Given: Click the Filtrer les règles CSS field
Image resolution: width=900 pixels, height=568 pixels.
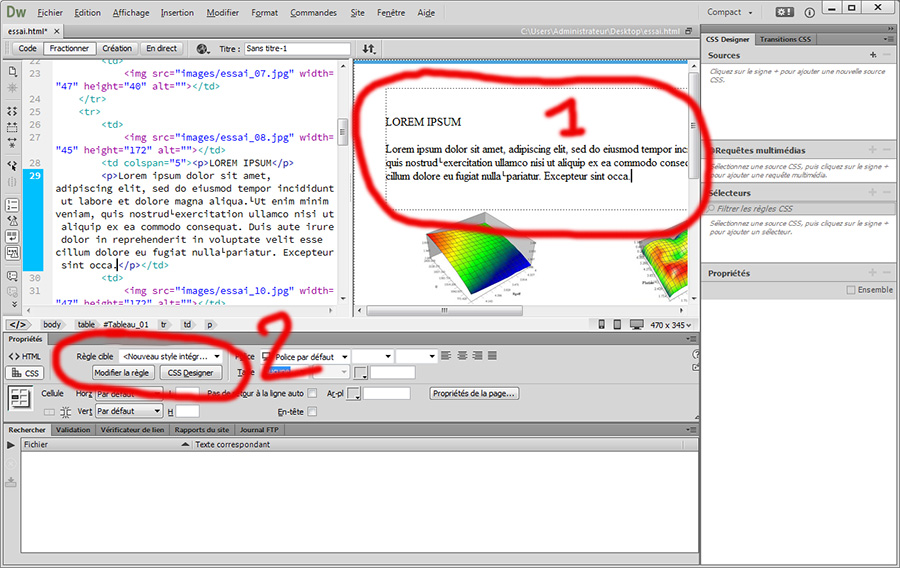Looking at the screenshot, I should (x=798, y=209).
